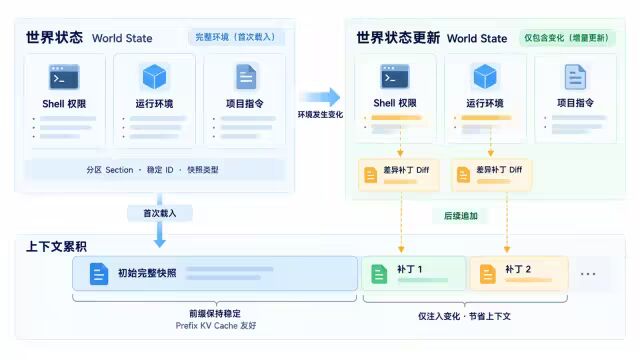The image size is (640, 360).
Task: Click the ellipsis after 补丁 2
Action: pyautogui.click(x=588, y=274)
